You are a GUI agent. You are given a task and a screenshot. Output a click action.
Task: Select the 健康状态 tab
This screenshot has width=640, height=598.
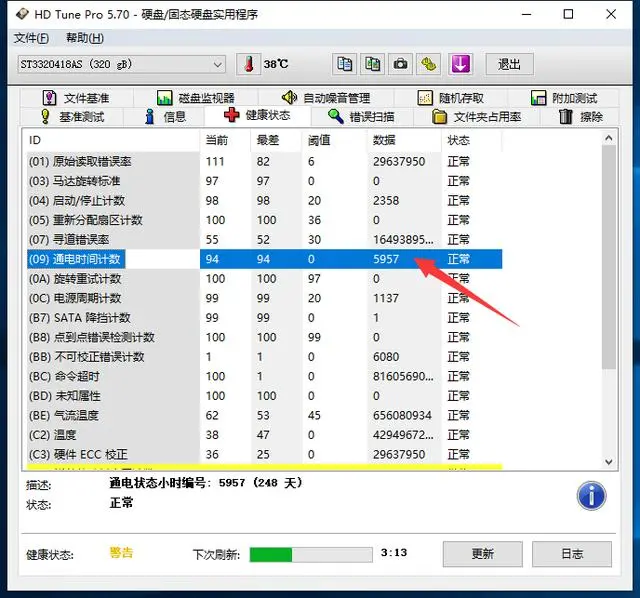pyautogui.click(x=258, y=116)
